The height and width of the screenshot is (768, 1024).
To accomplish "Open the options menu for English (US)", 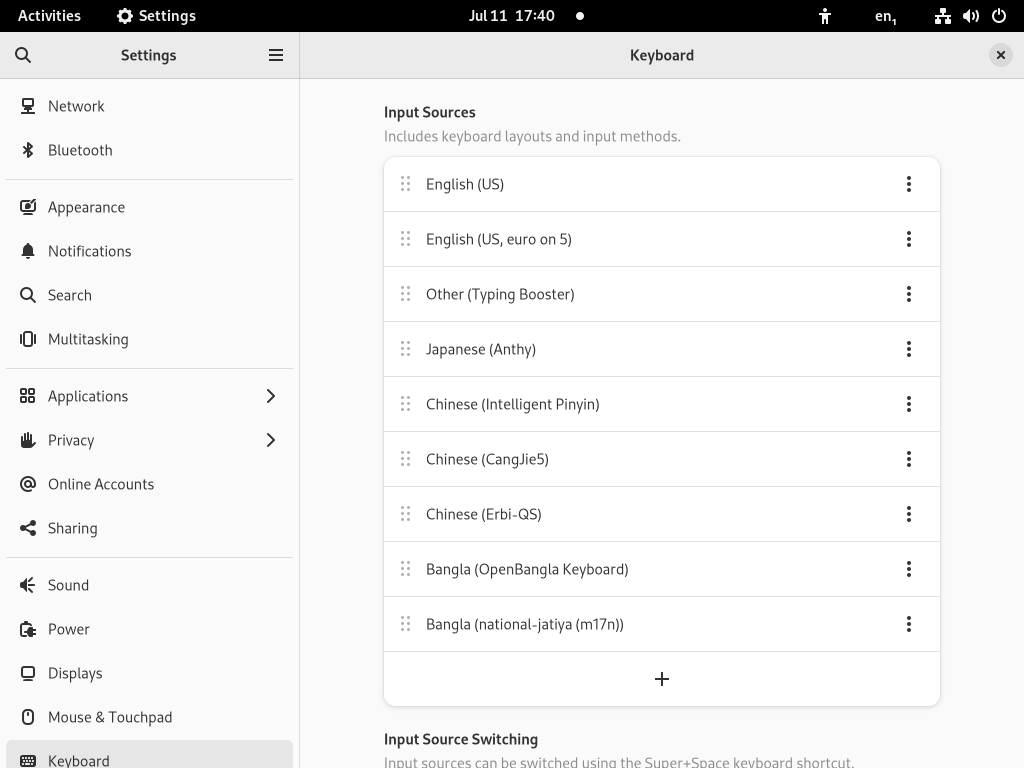I will pyautogui.click(x=909, y=183).
